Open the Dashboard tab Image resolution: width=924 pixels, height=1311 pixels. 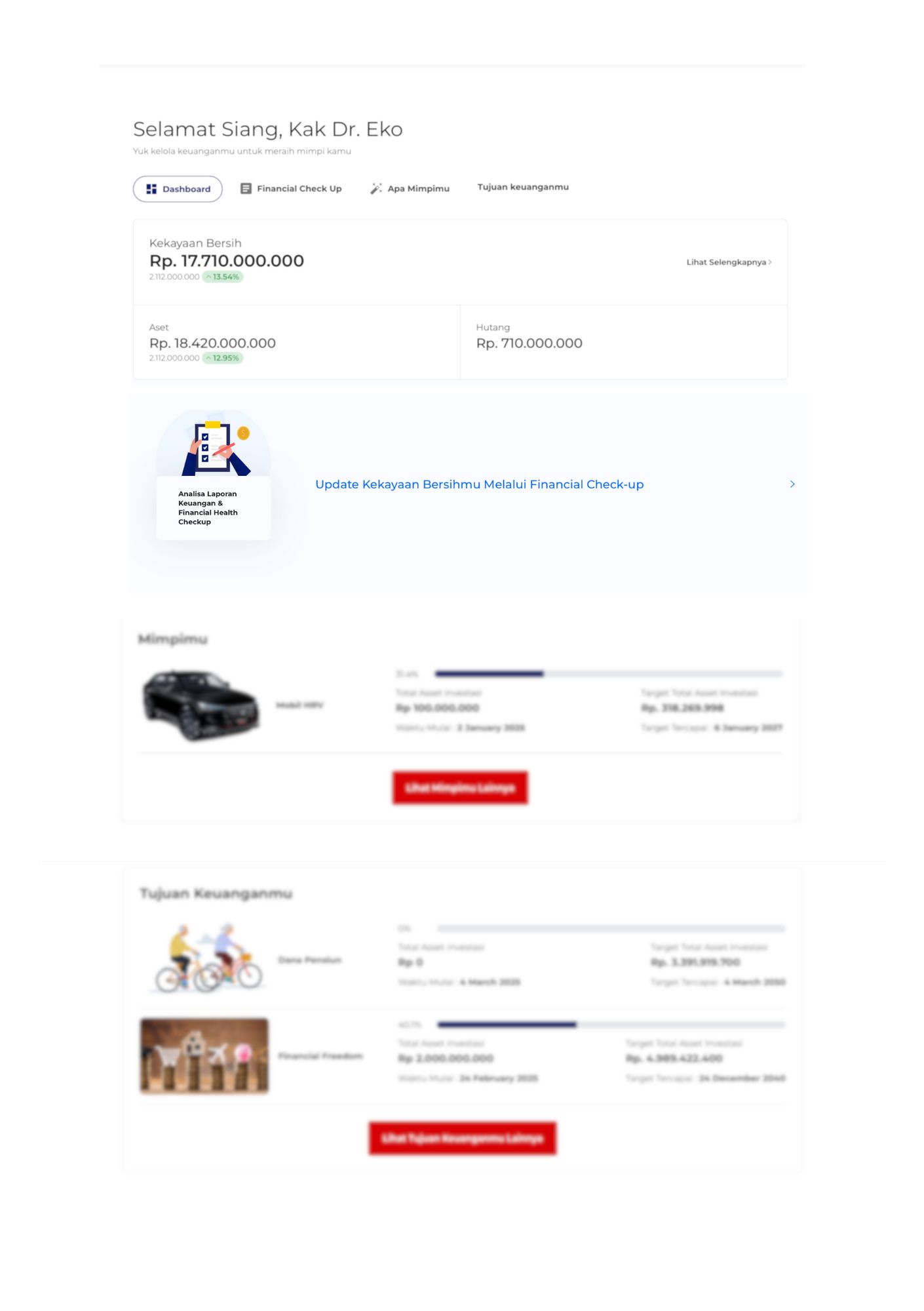pos(178,189)
